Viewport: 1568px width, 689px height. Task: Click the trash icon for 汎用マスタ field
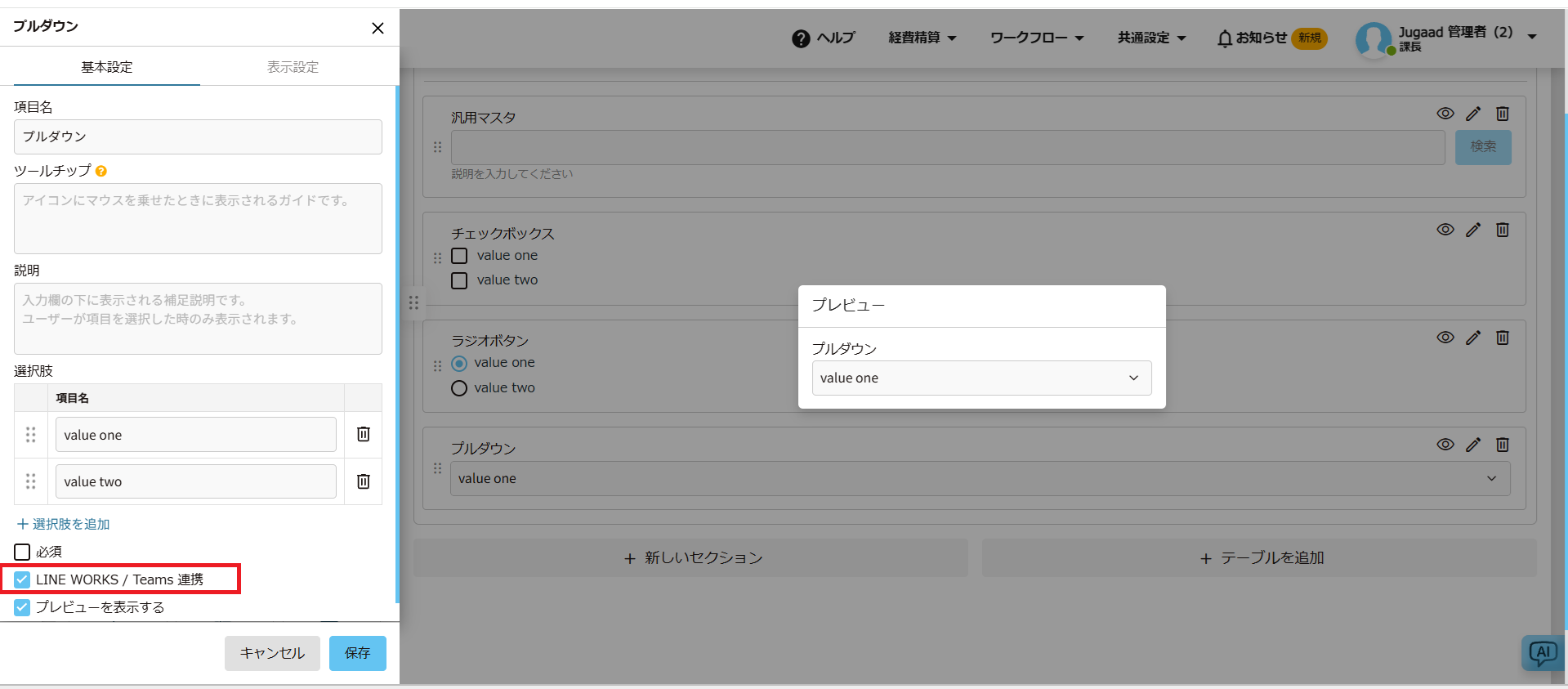tap(1502, 114)
